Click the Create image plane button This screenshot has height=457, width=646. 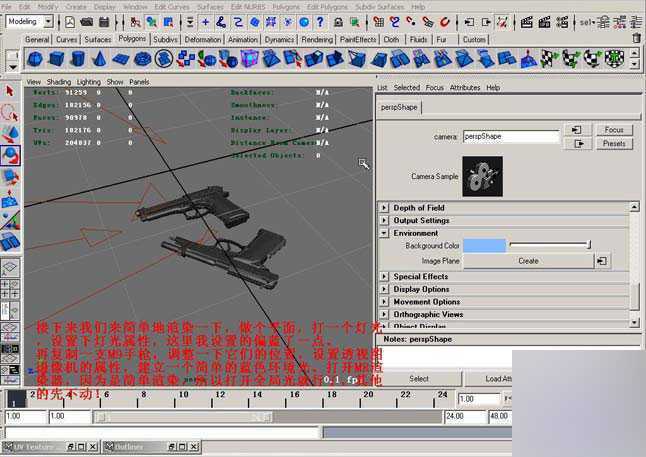pyautogui.click(x=528, y=261)
